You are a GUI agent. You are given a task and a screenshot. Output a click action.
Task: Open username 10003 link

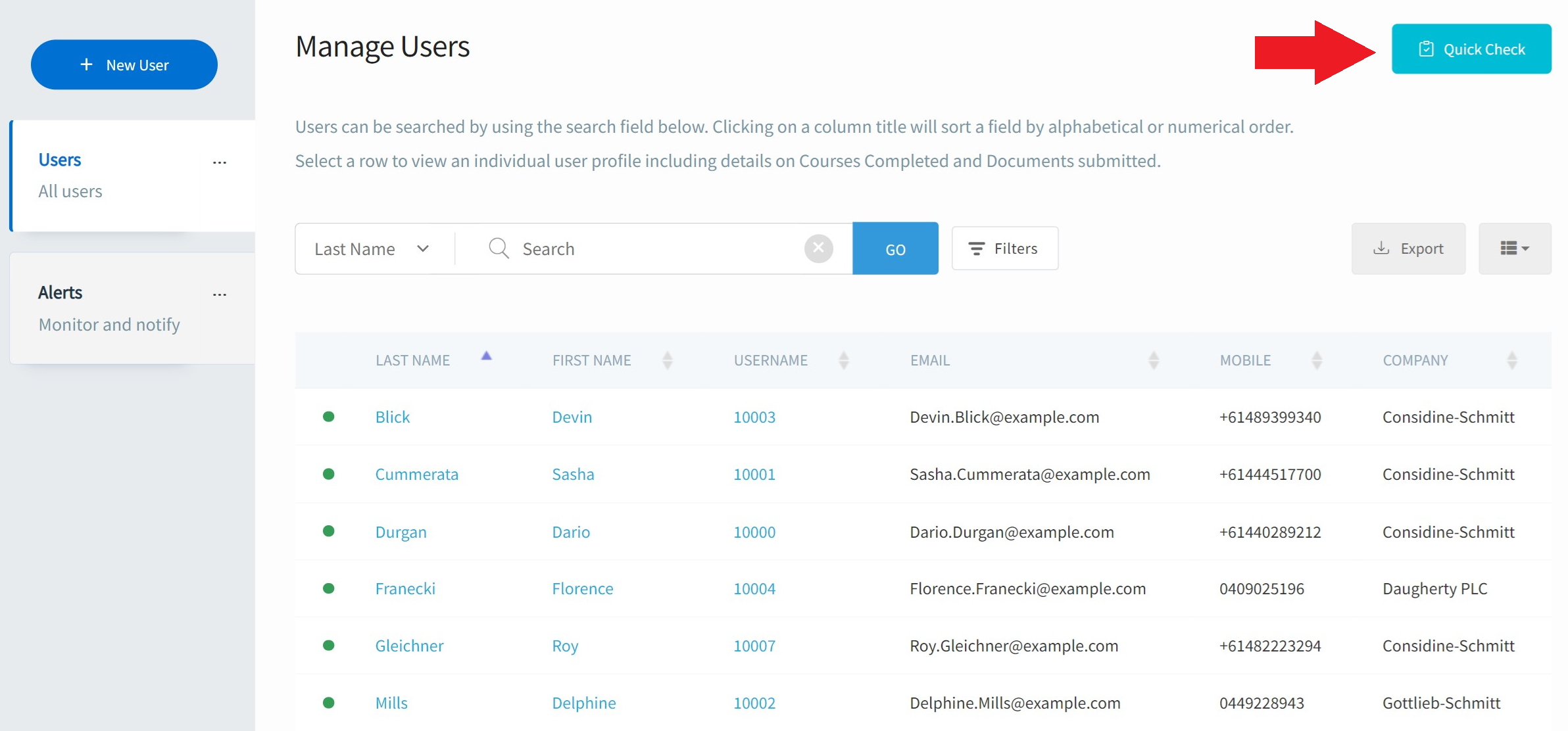tap(754, 417)
